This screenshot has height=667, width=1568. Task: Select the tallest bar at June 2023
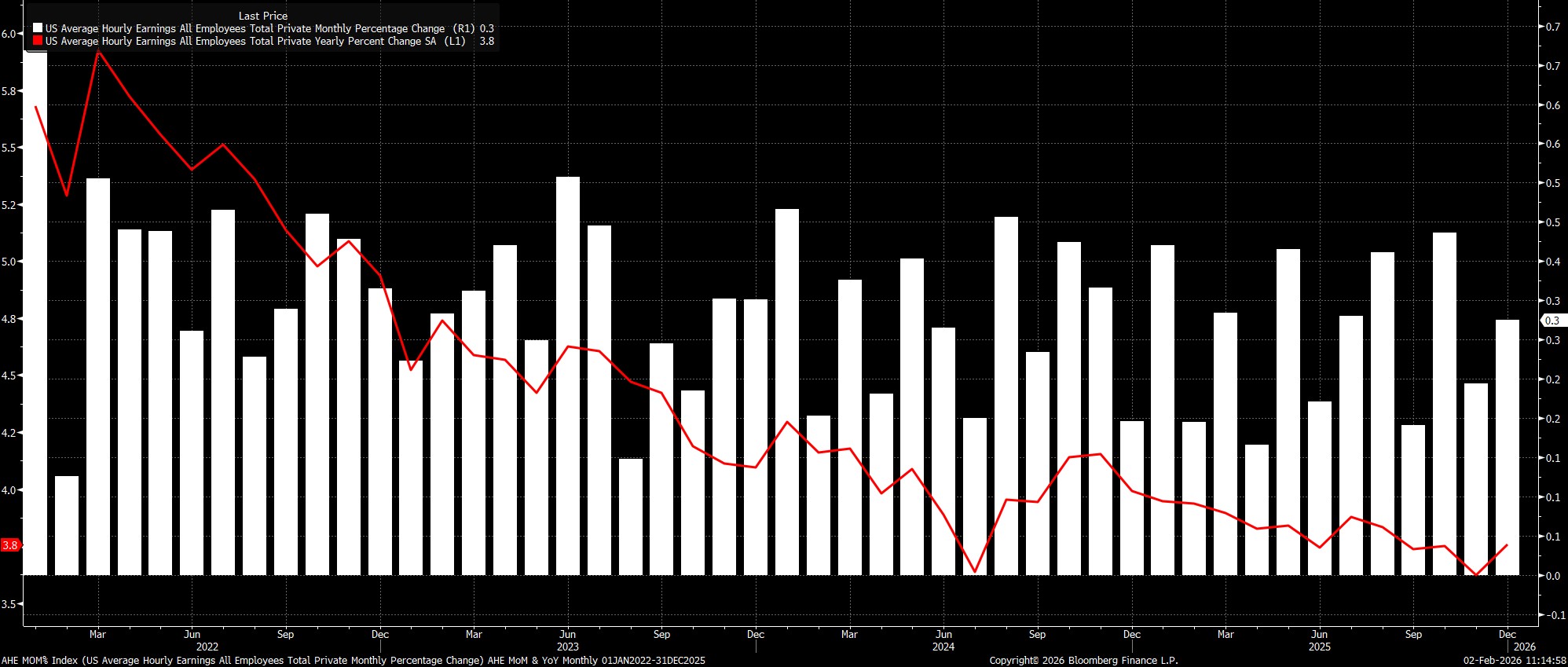click(x=567, y=376)
